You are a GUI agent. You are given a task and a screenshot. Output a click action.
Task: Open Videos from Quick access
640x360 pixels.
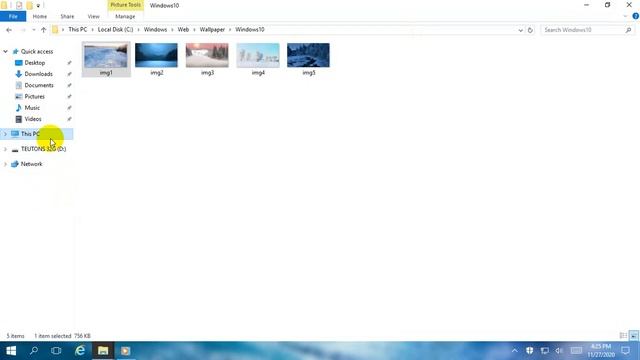tap(33, 119)
